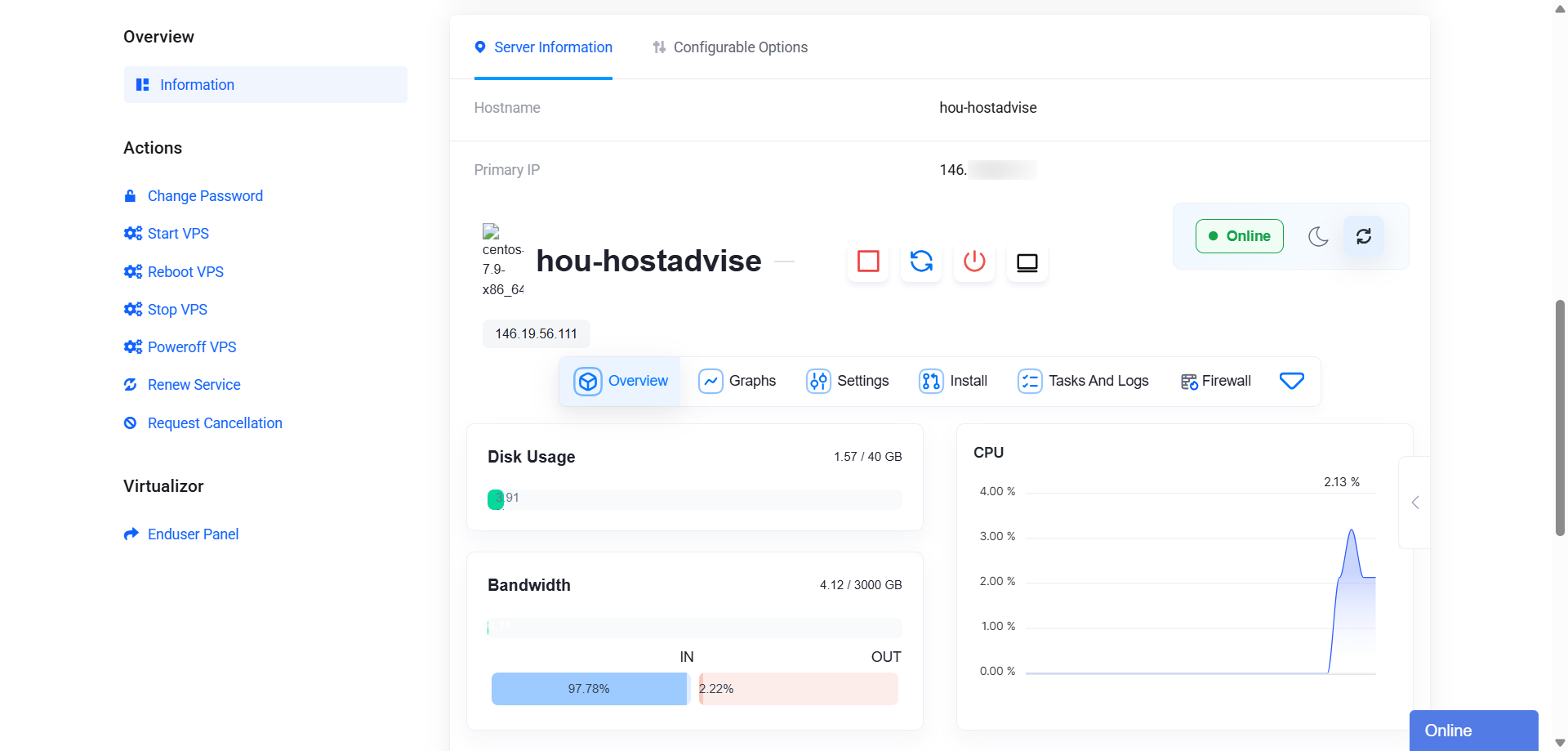Image resolution: width=1568 pixels, height=751 pixels.
Task: Click the Change Password link
Action: [x=205, y=196]
